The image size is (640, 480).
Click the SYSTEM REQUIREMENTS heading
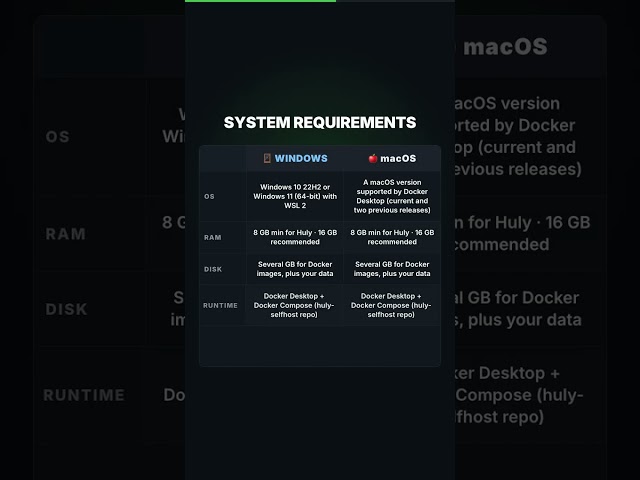(x=320, y=122)
